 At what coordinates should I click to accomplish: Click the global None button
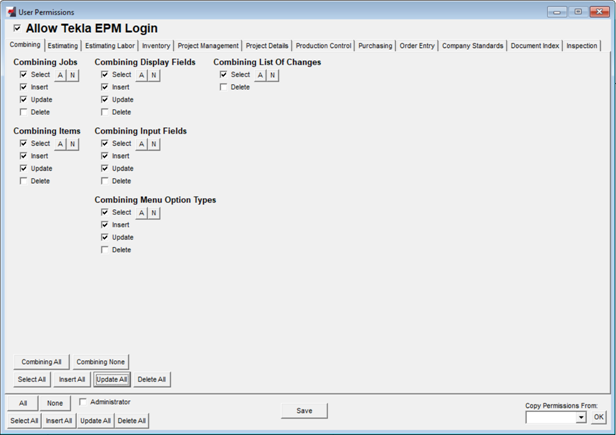(55, 403)
